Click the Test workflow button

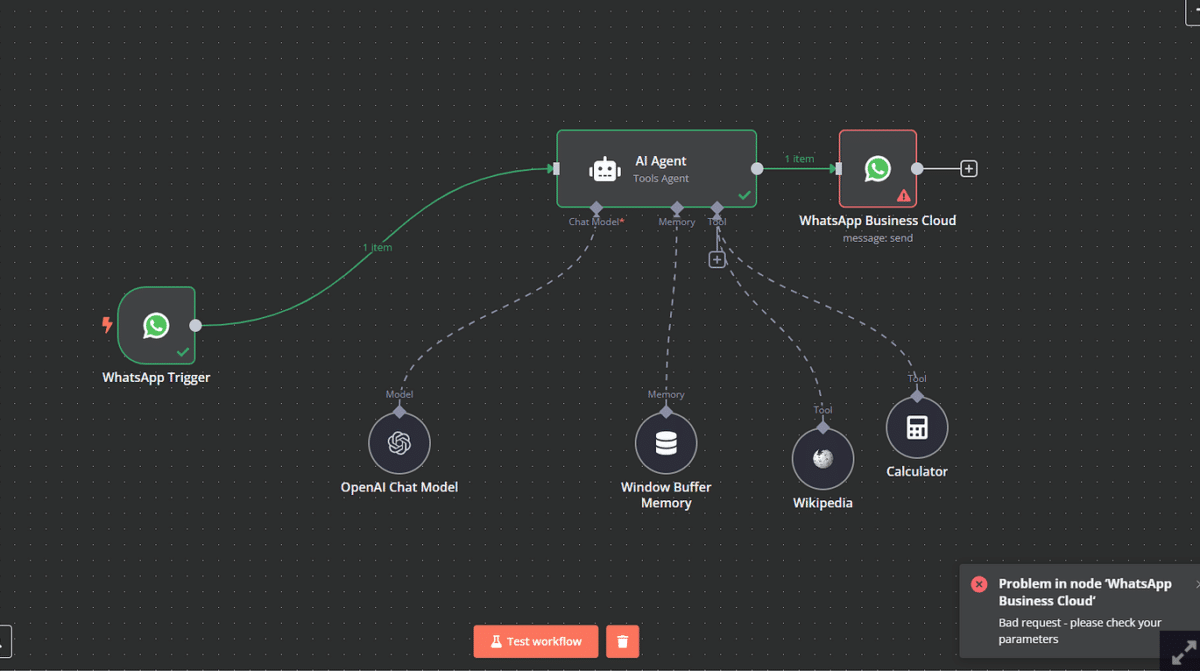coord(535,641)
